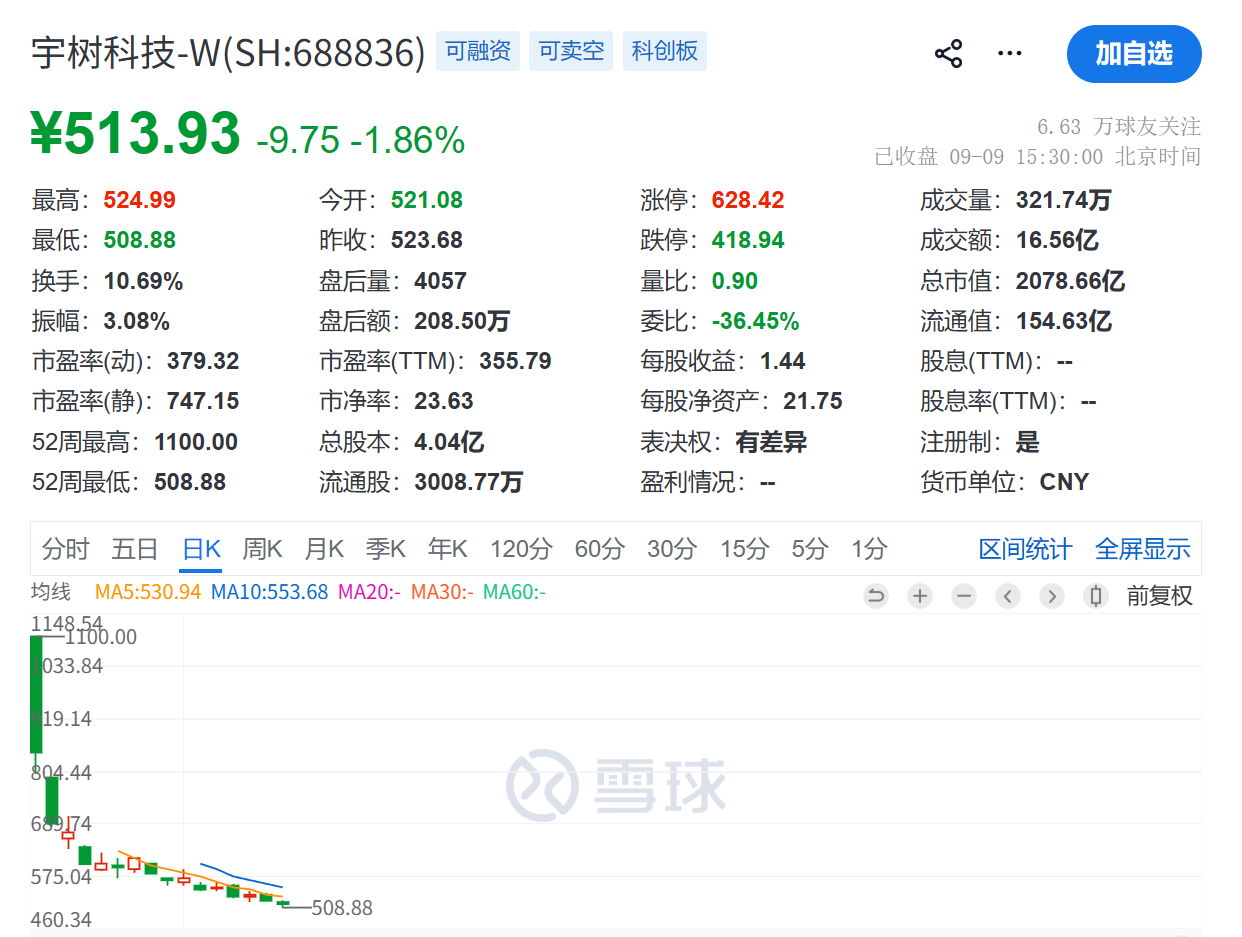Click the MA5:530.94 indicator label
The height and width of the screenshot is (937, 1242).
click(x=148, y=592)
